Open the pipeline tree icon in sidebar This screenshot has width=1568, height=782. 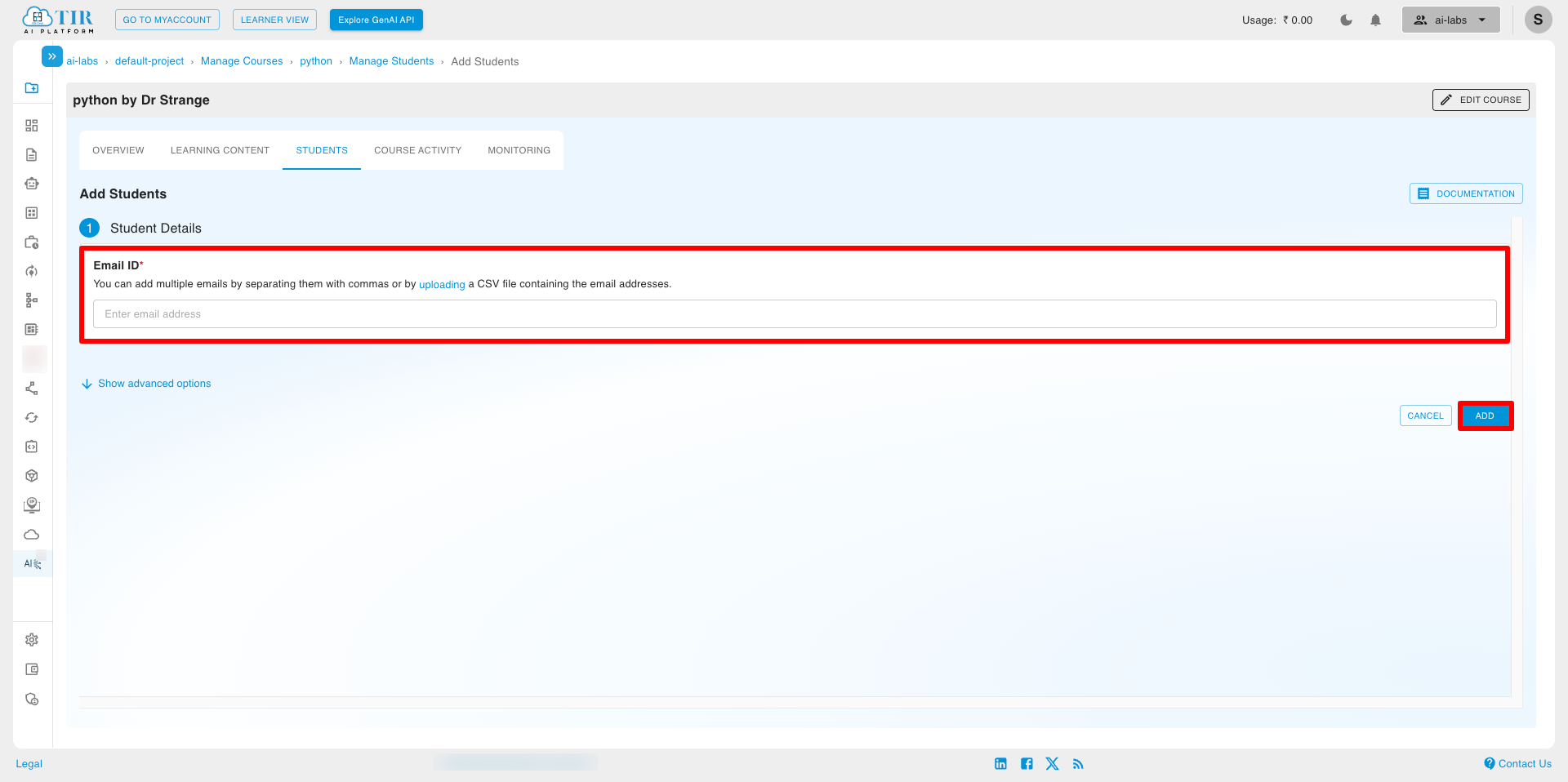coord(32,300)
